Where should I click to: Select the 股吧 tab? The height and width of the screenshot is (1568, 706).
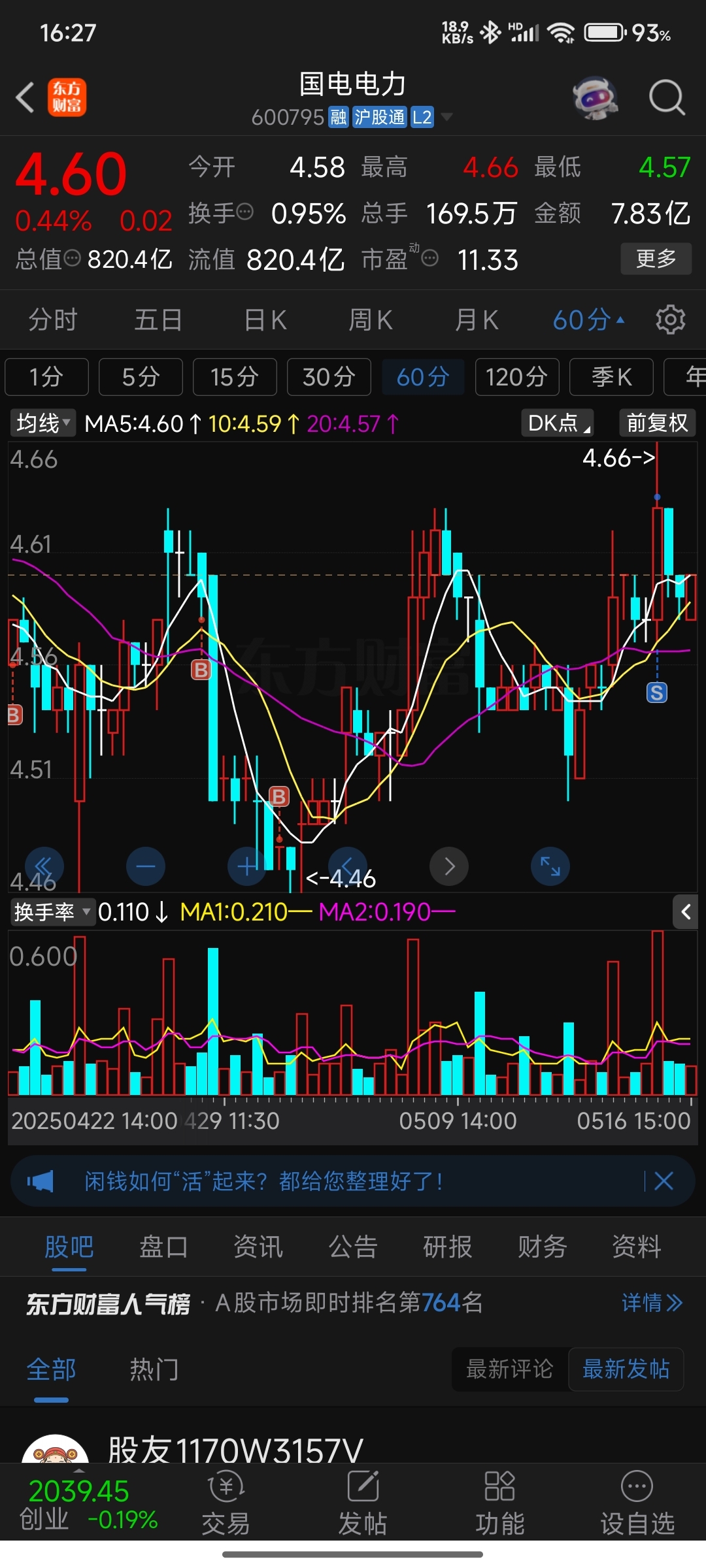tap(69, 1247)
